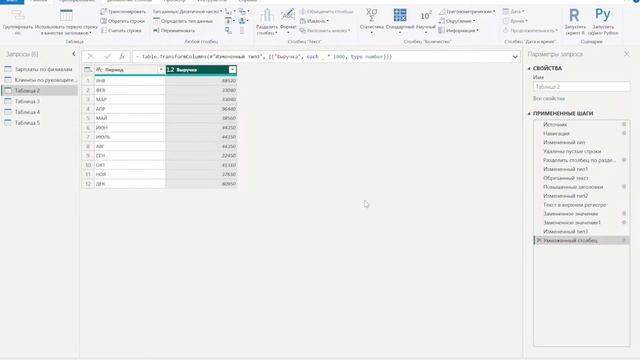Open the Data Type: Decimal Number dropdown
This screenshot has height=360, width=640.
click(x=187, y=11)
